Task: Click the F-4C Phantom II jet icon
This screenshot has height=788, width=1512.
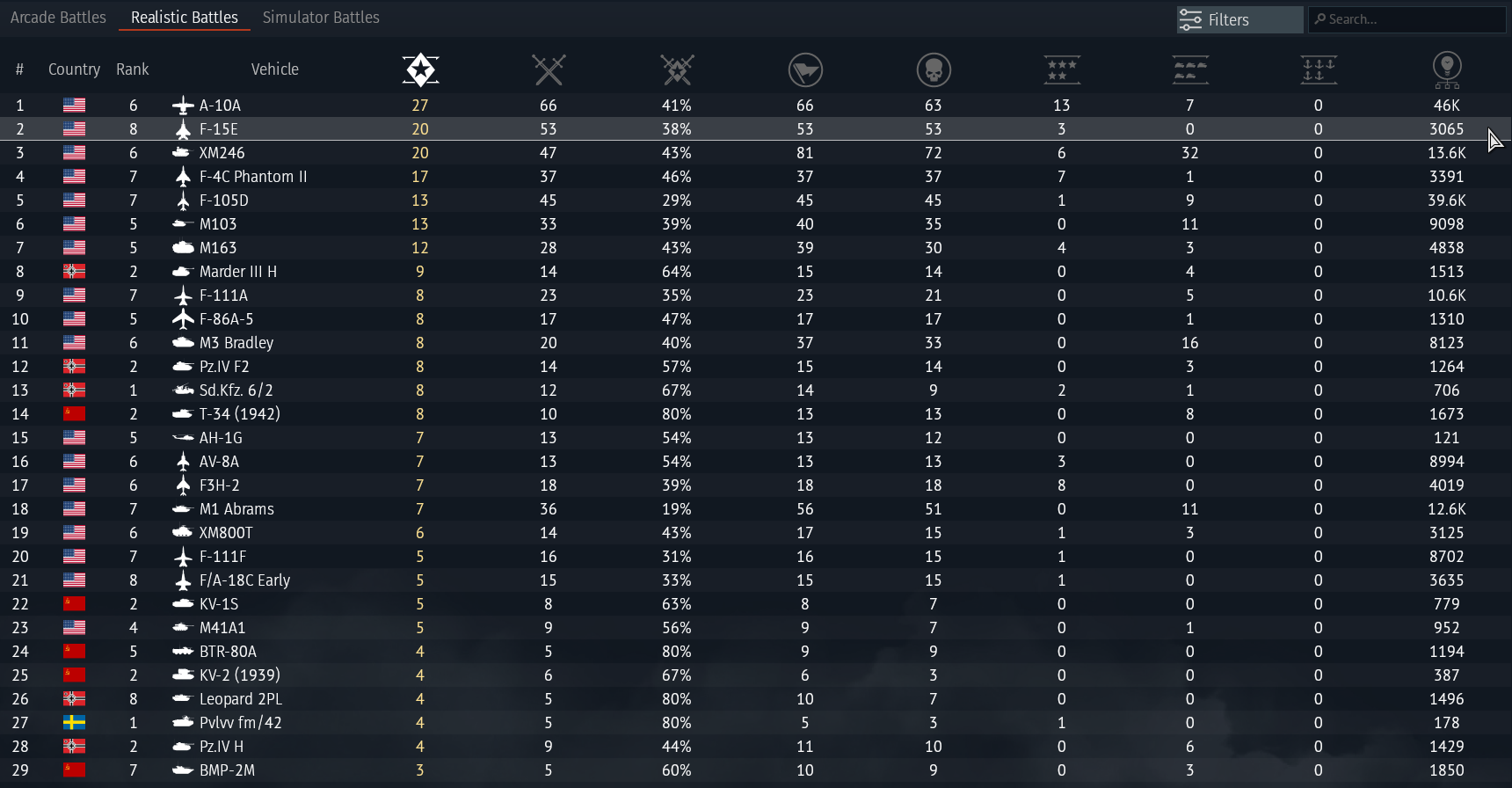Action: point(183,177)
